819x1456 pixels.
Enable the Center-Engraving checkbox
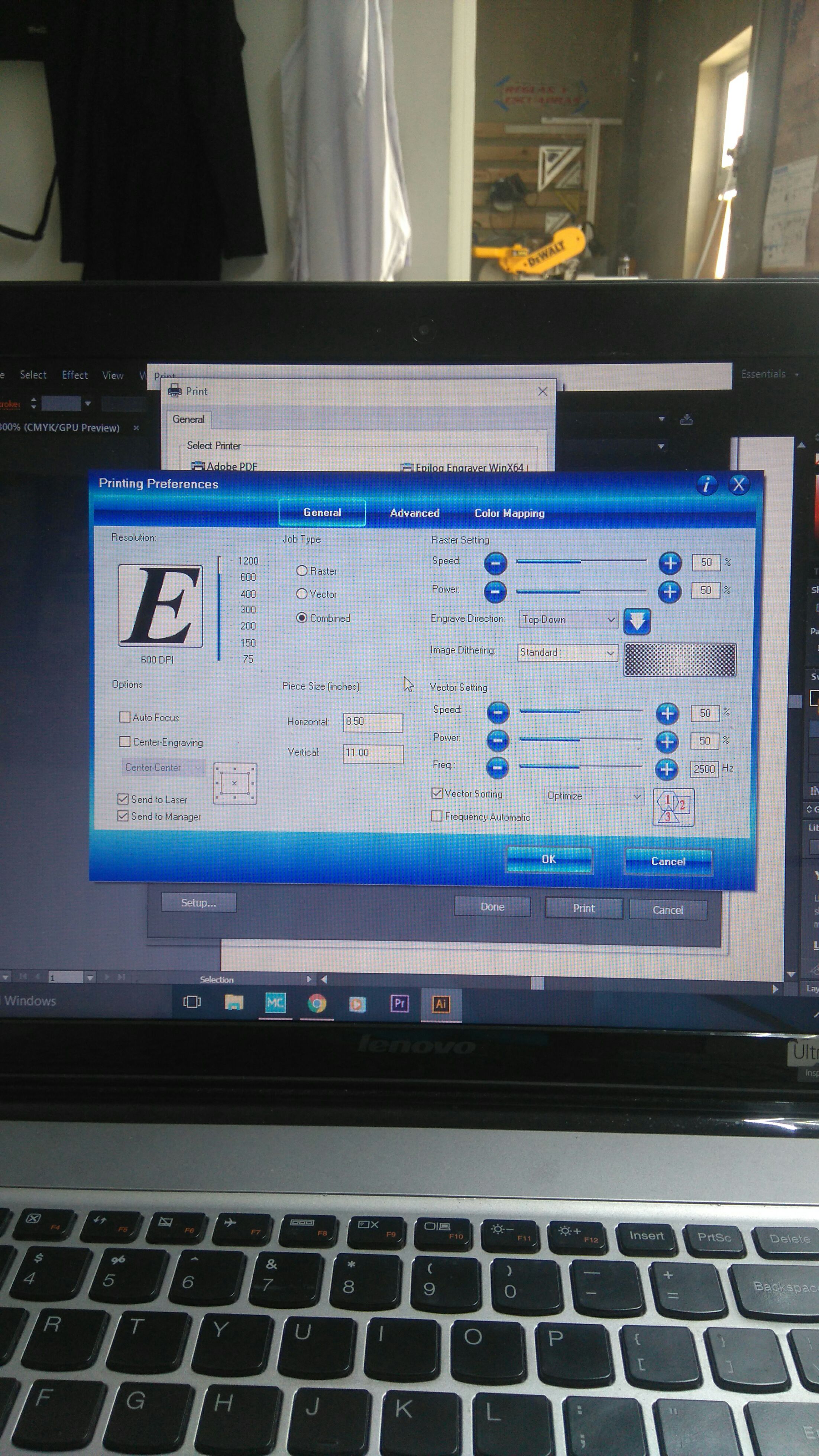[125, 742]
